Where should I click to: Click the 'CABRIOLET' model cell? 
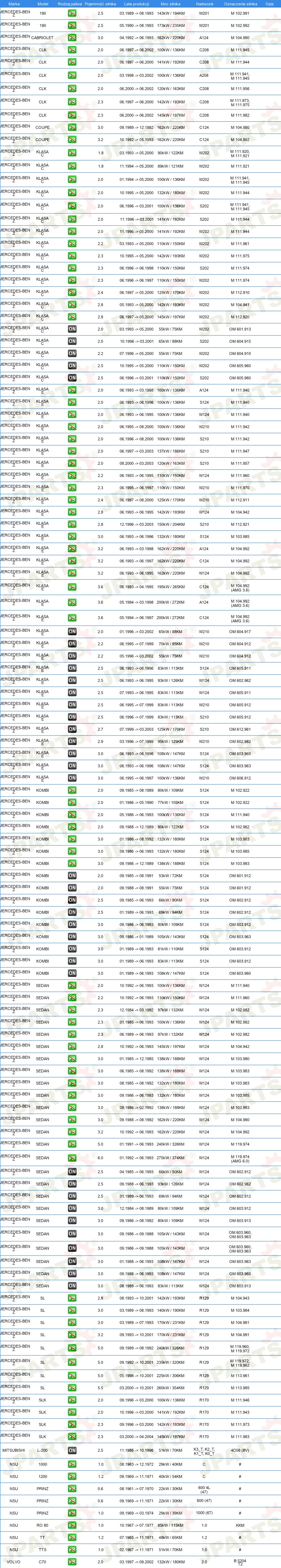coord(43,38)
